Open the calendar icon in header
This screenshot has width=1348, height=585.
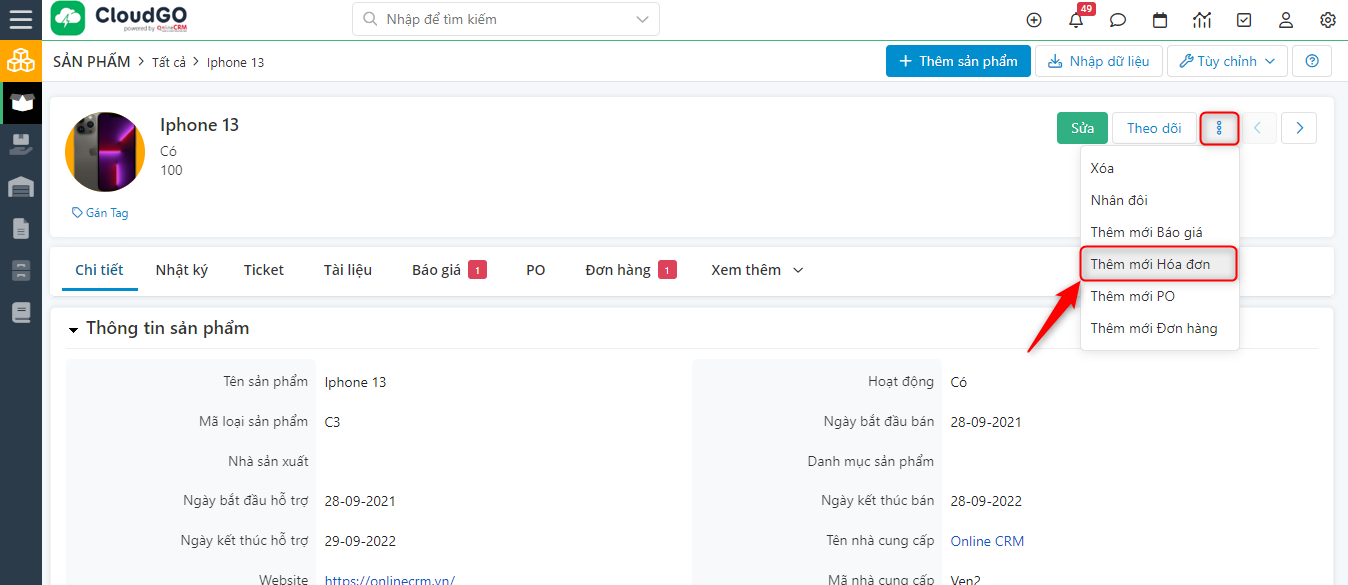1160,20
